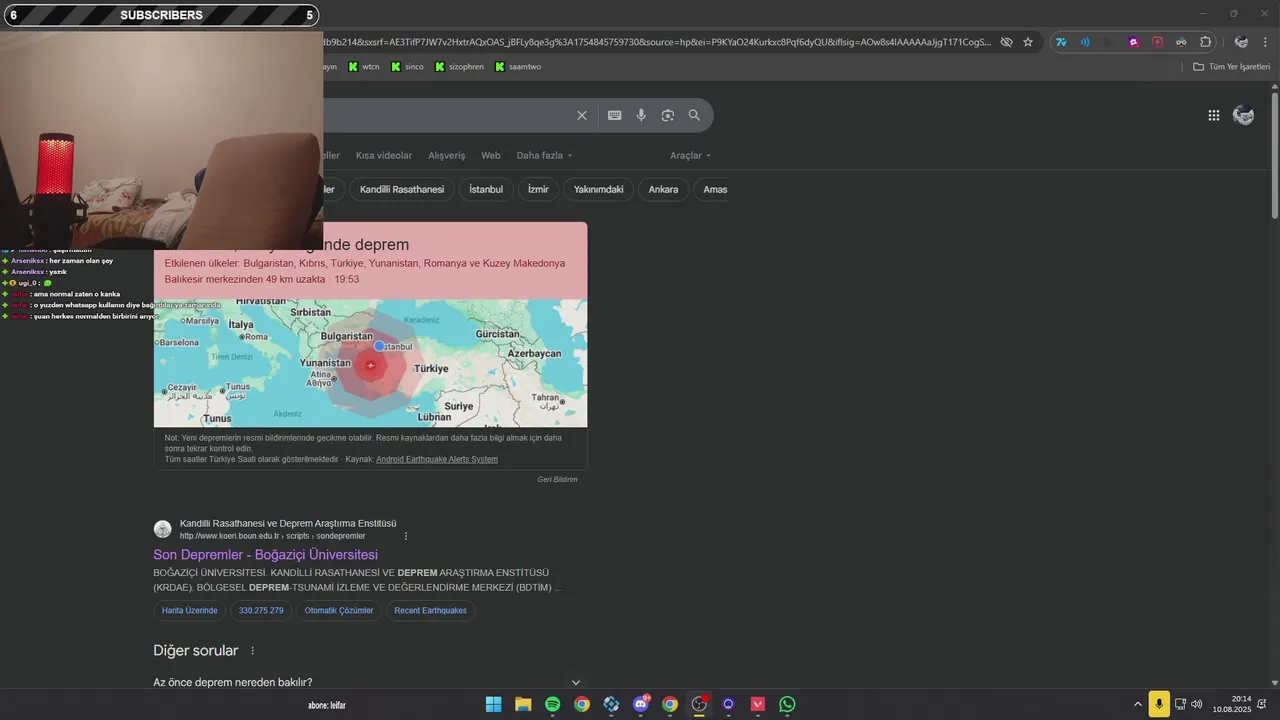Open Discord from the taskbar
Screen dimensions: 1280x720
(x=641, y=704)
